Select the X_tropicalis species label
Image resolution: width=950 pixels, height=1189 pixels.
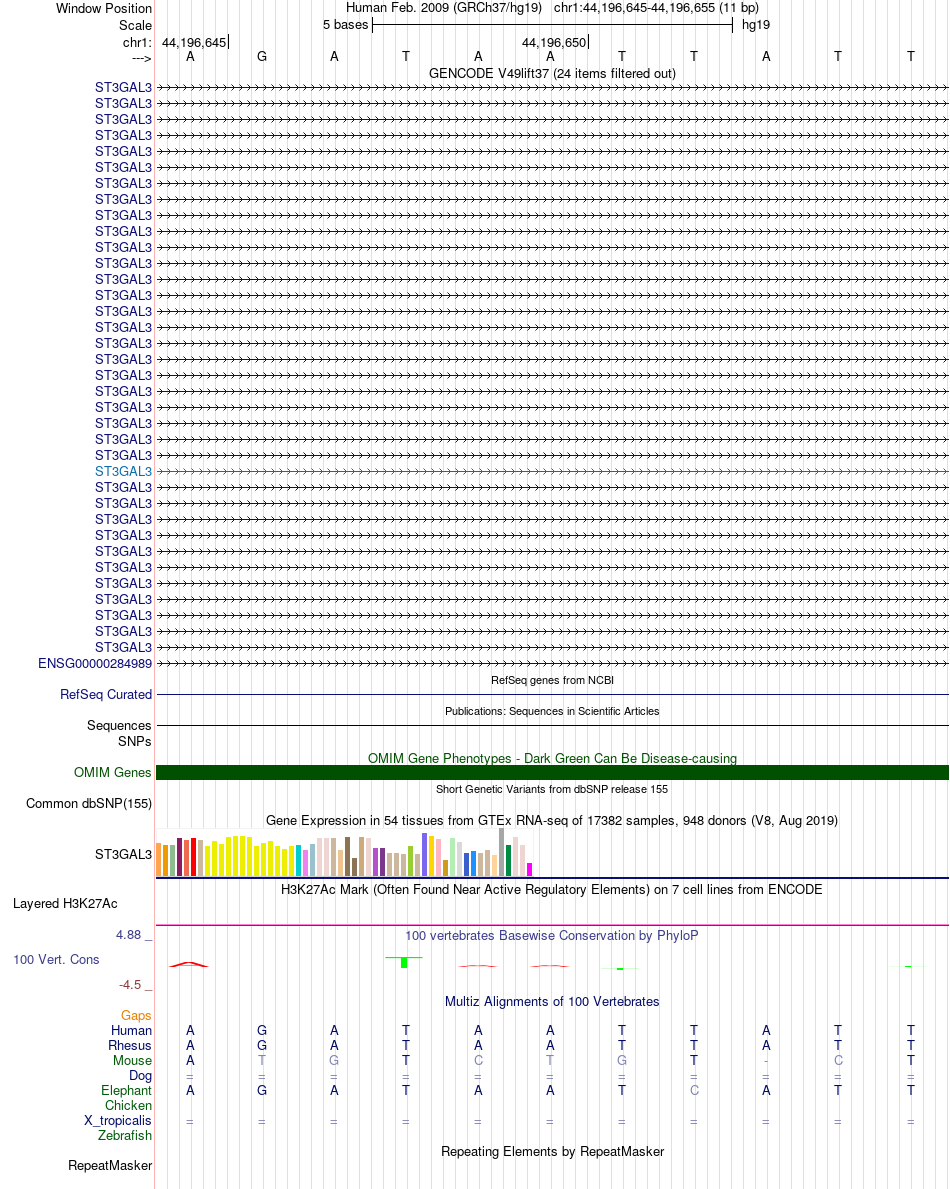118,1121
